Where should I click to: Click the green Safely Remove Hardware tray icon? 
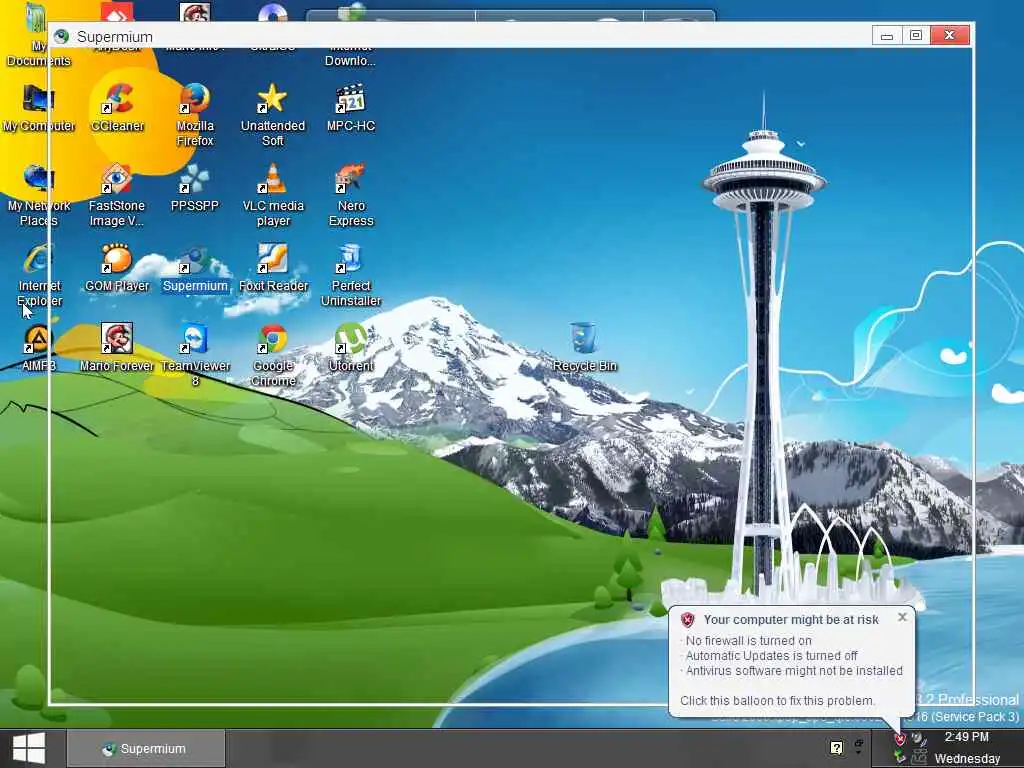pos(900,758)
